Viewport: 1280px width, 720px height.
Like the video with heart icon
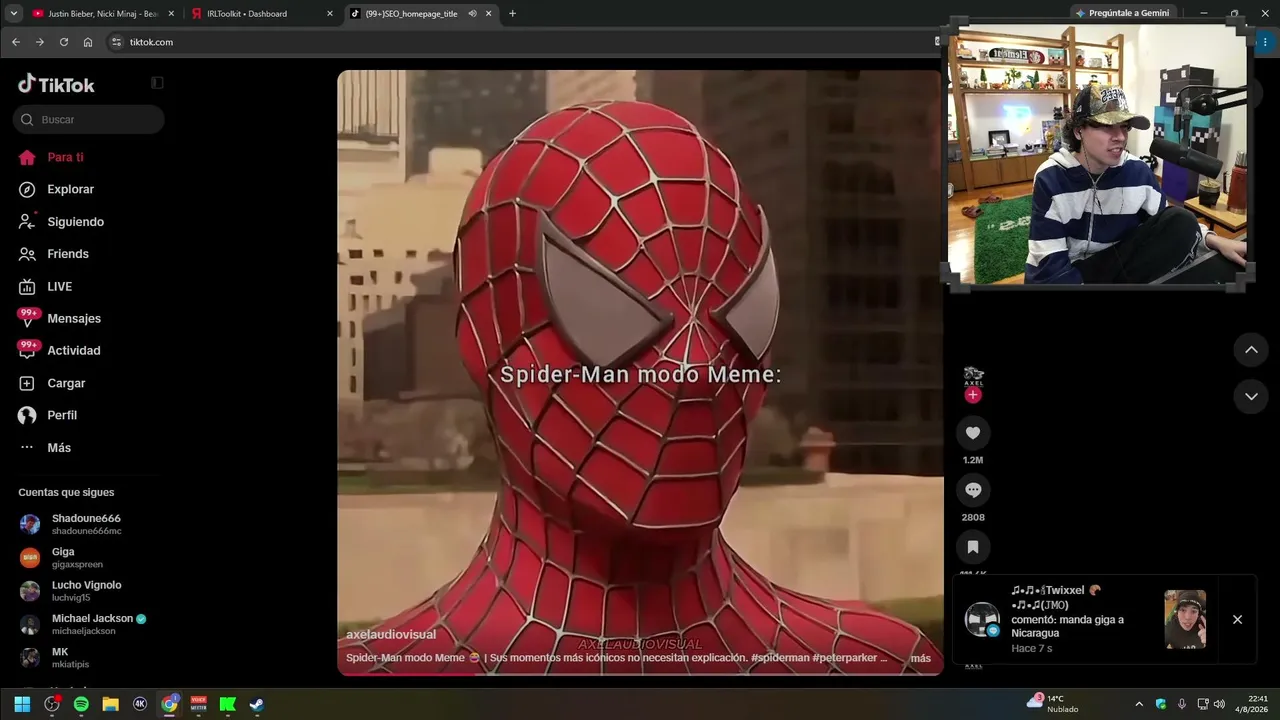point(973,432)
